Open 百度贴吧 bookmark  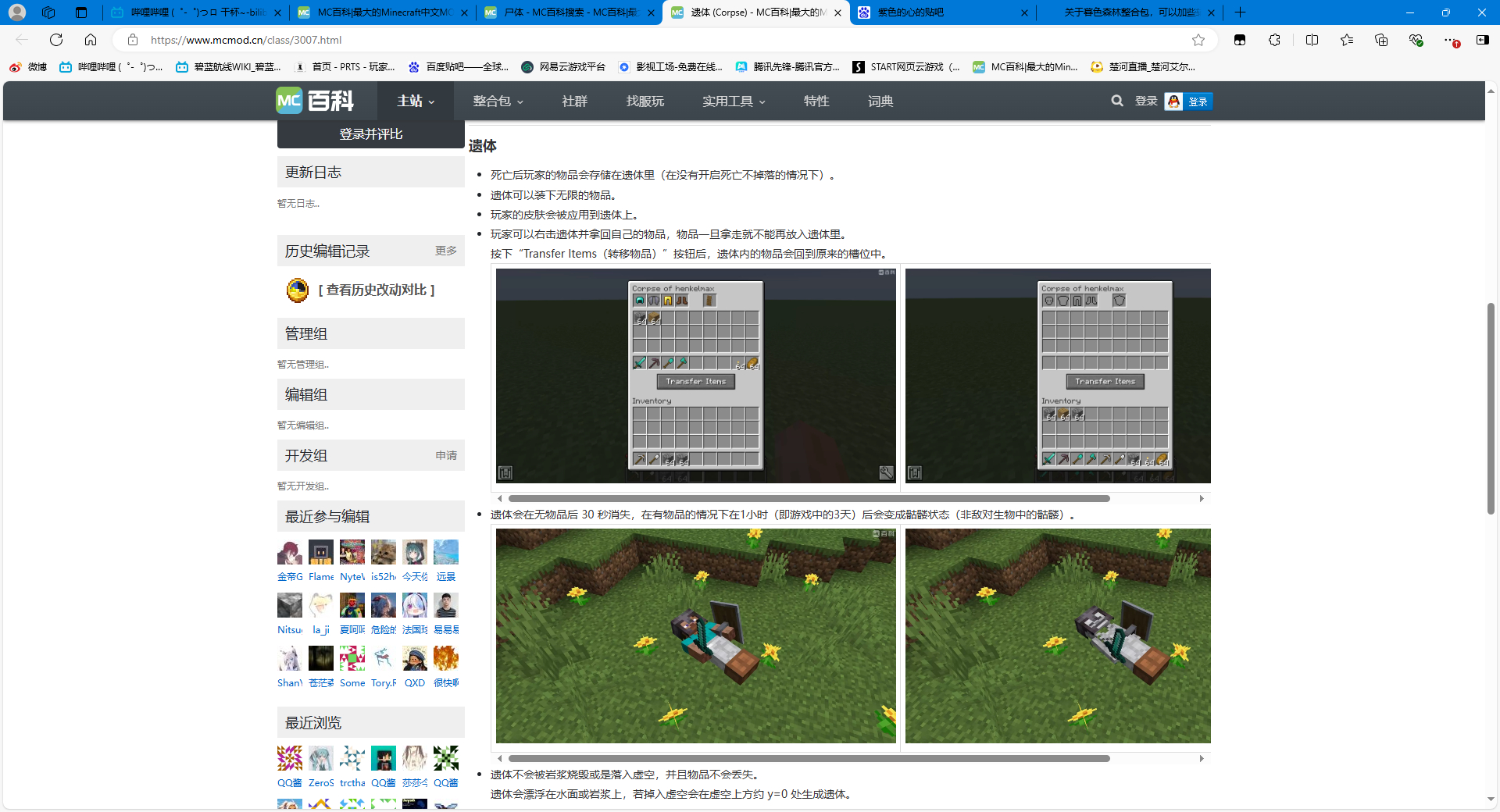click(458, 67)
